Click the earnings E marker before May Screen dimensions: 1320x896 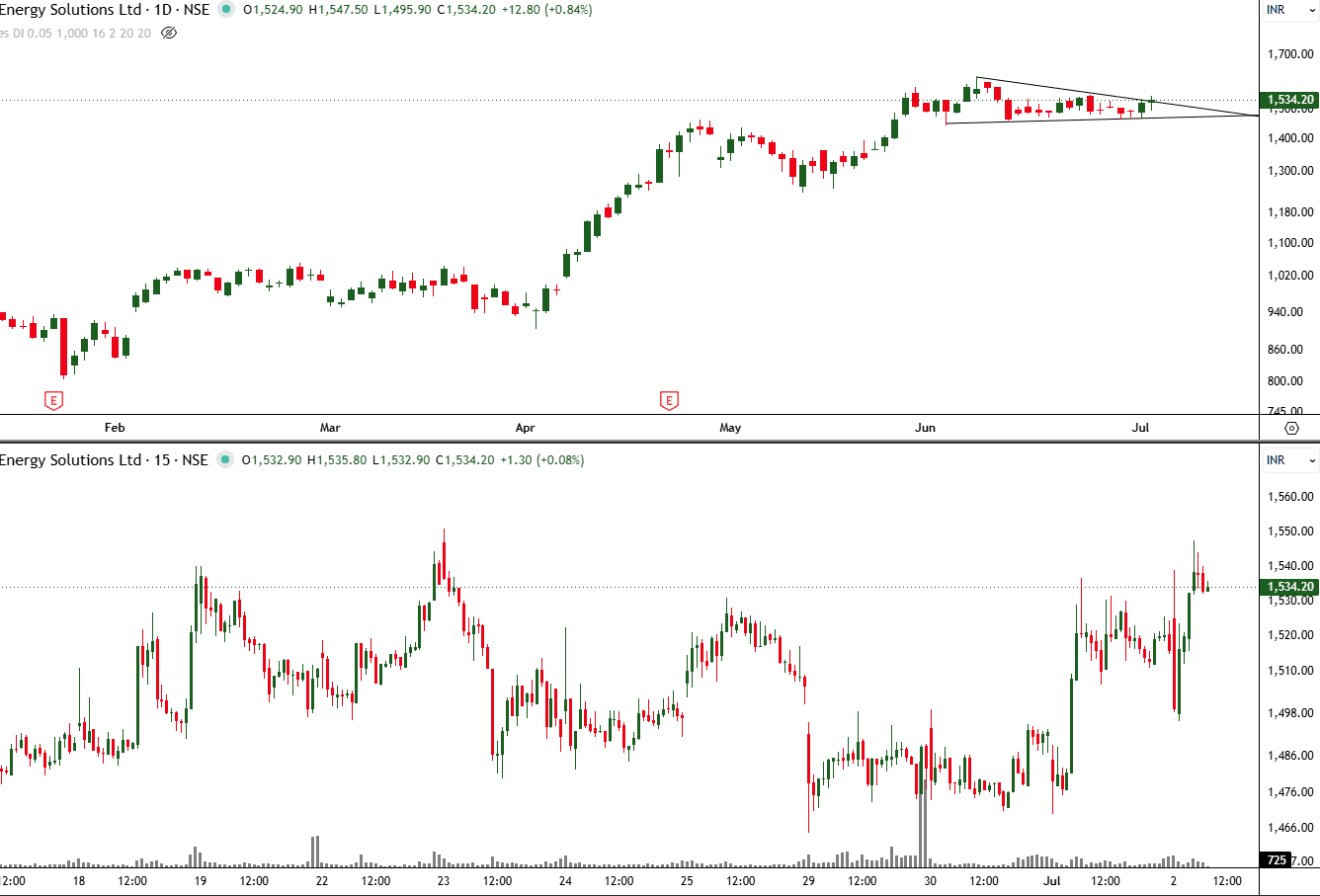[x=669, y=400]
